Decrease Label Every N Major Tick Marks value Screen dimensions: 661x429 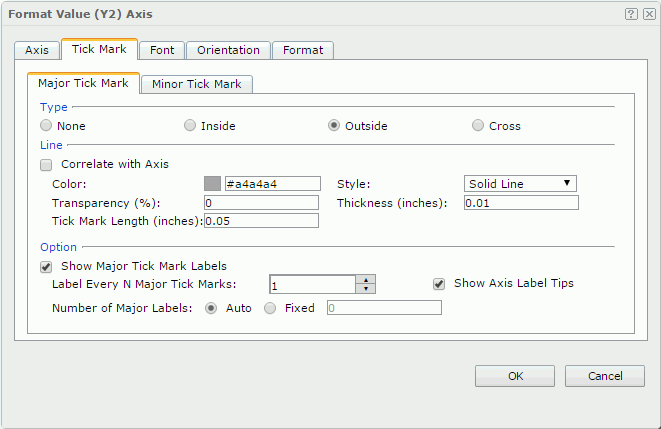pos(366,289)
